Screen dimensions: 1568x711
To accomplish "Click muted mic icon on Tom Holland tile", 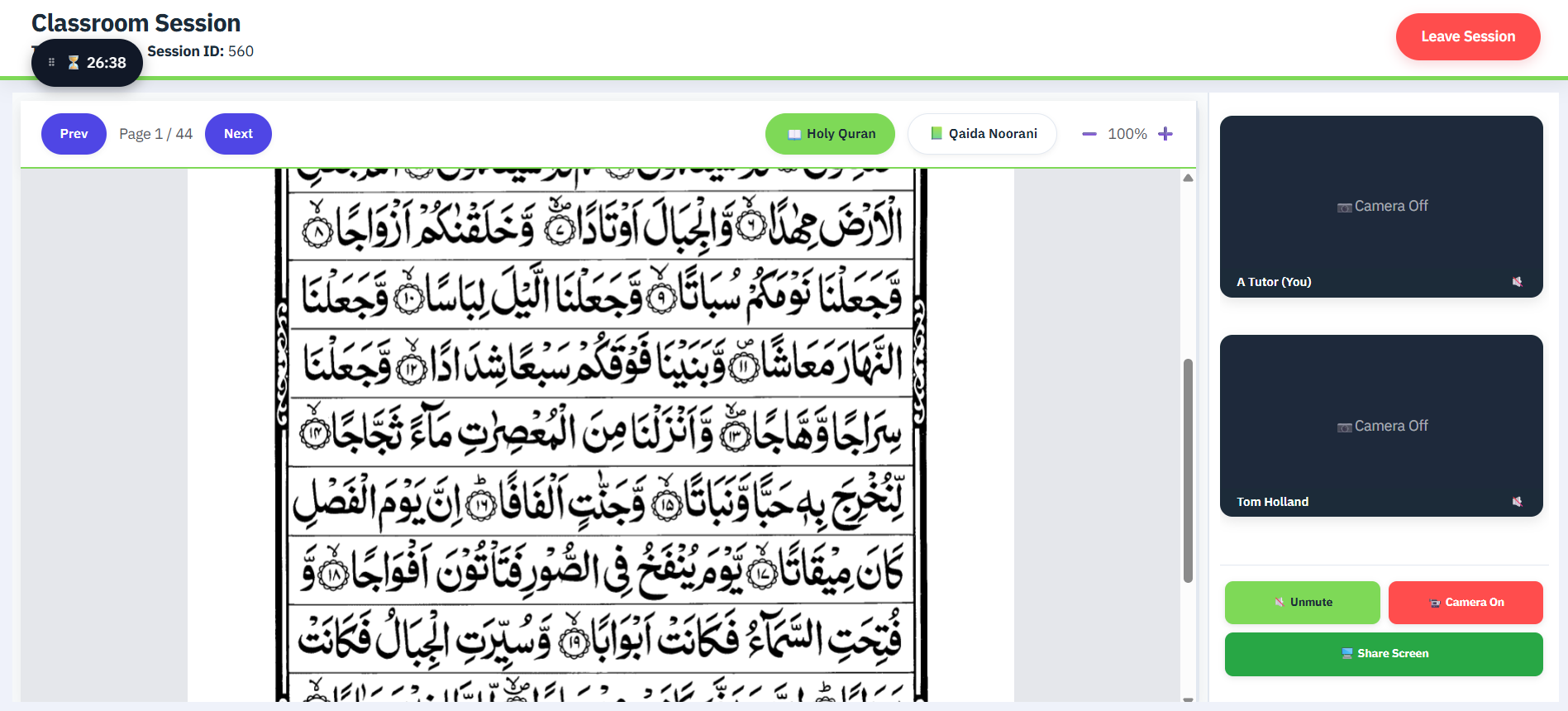I will [x=1517, y=502].
